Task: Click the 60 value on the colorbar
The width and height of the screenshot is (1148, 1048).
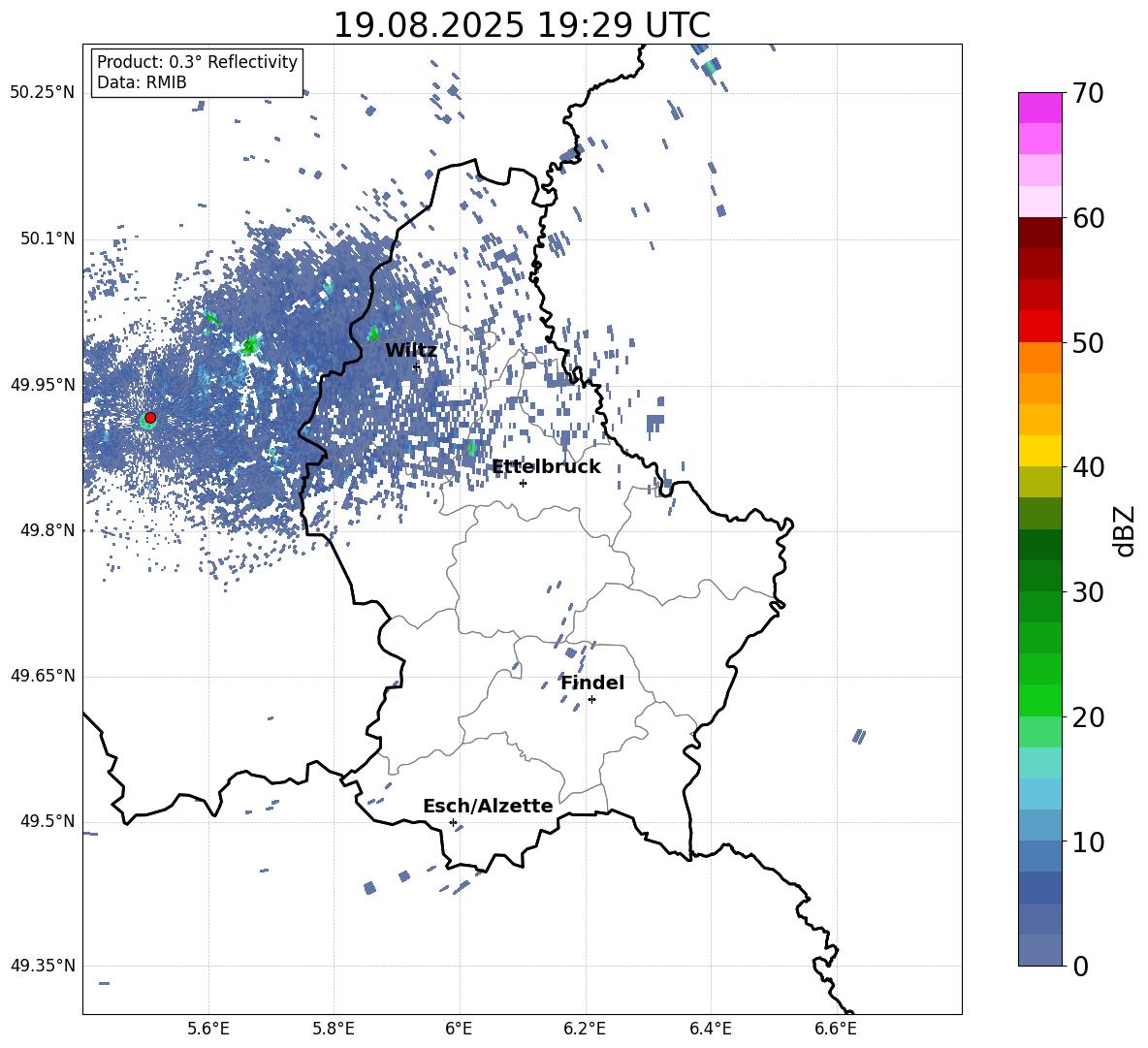Action: point(1088,218)
